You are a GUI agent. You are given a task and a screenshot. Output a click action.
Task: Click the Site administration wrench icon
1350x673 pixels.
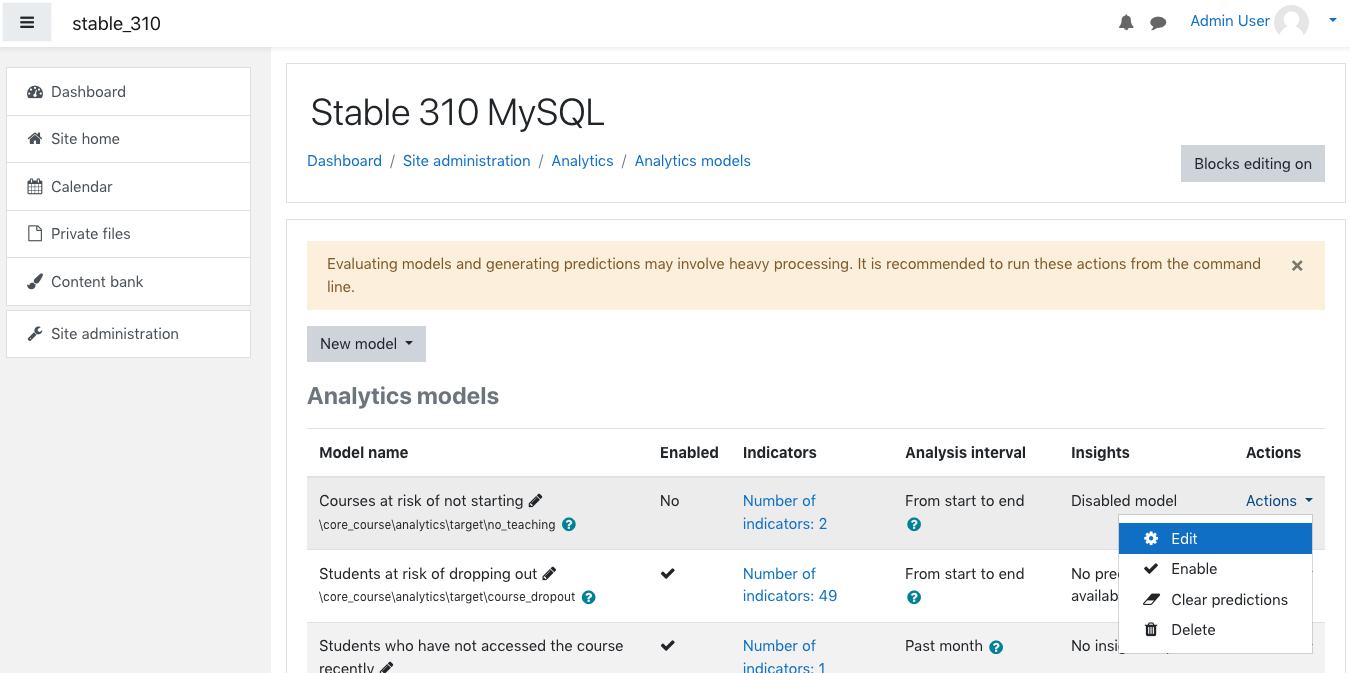click(35, 334)
